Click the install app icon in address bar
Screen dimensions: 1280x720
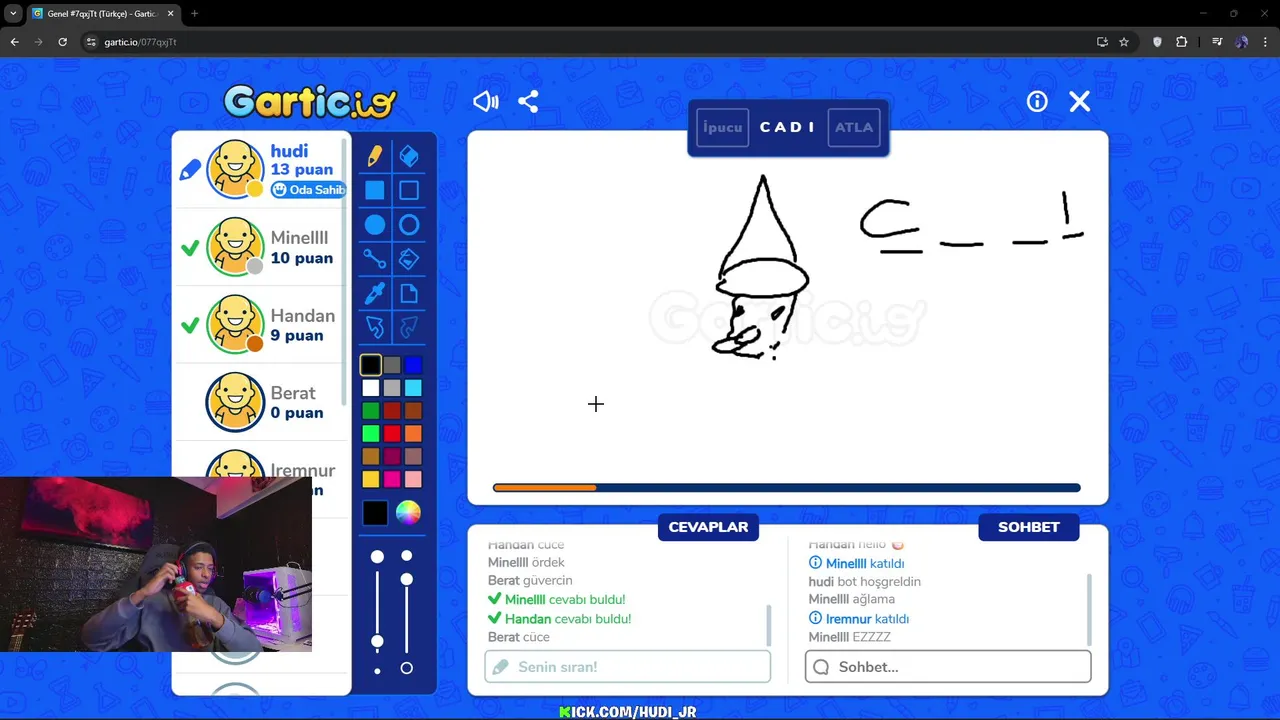point(1102,42)
